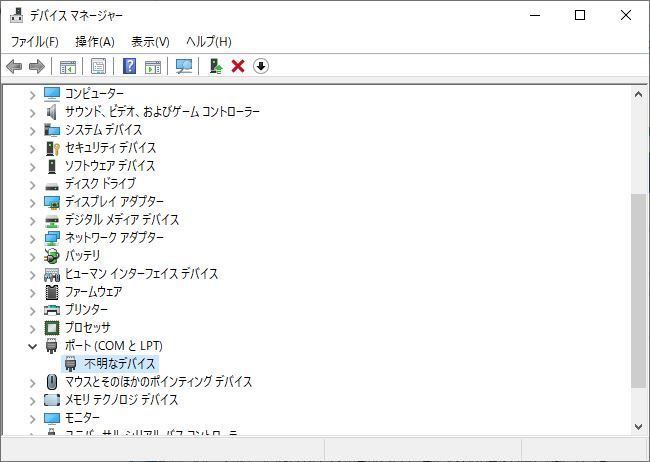Expand サウンド、ビデオ、およびゲーム コントローラー
This screenshot has height=462, width=650.
click(x=33, y=113)
